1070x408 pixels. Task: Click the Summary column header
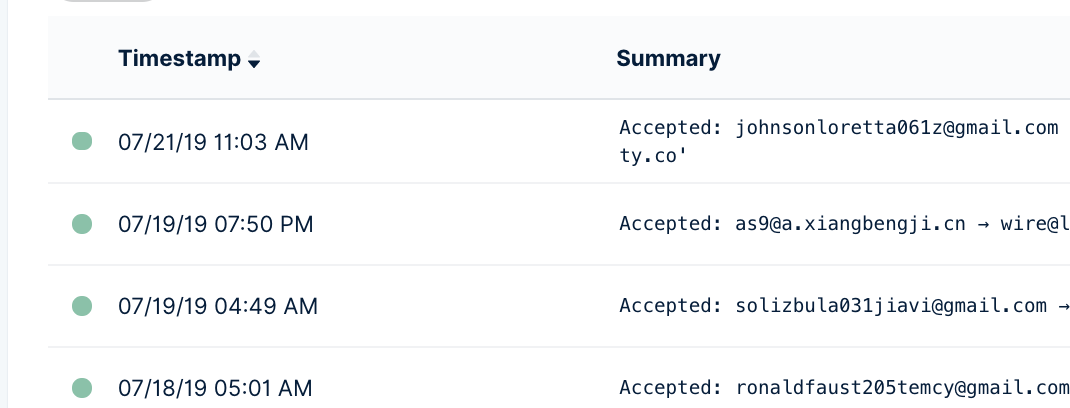[668, 59]
